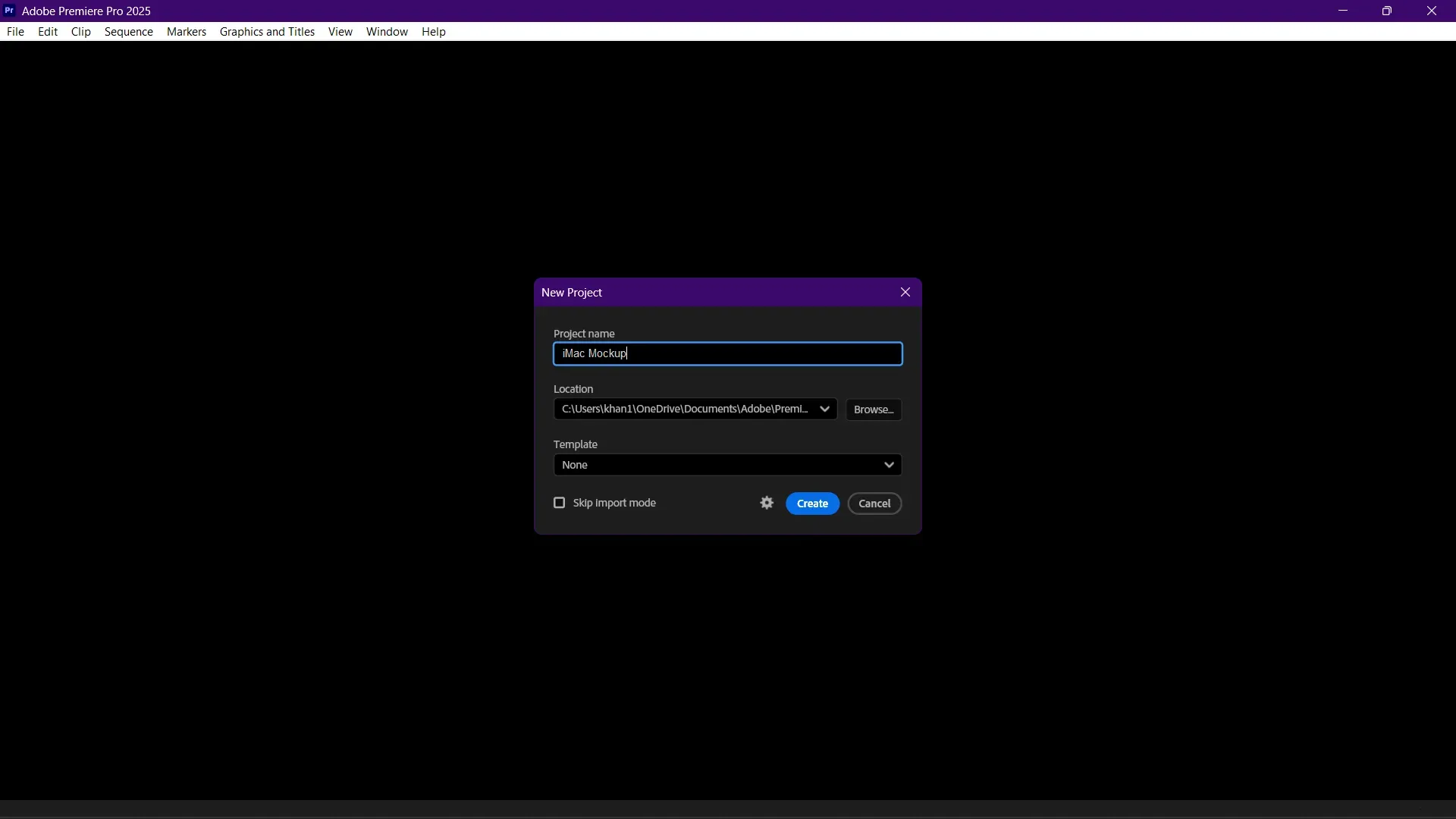
Task: Open the Sequence menu
Action: [127, 32]
